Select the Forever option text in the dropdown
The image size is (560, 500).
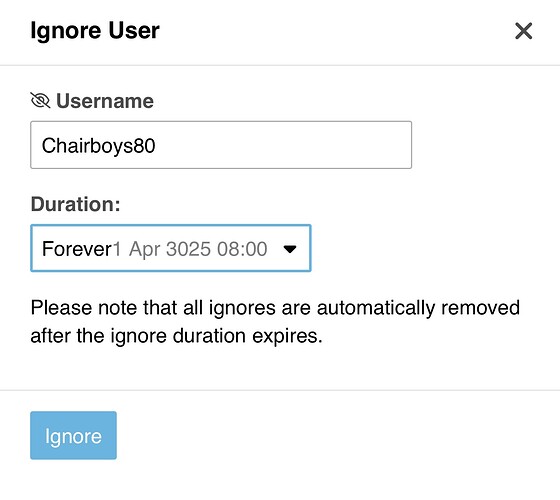(x=77, y=249)
